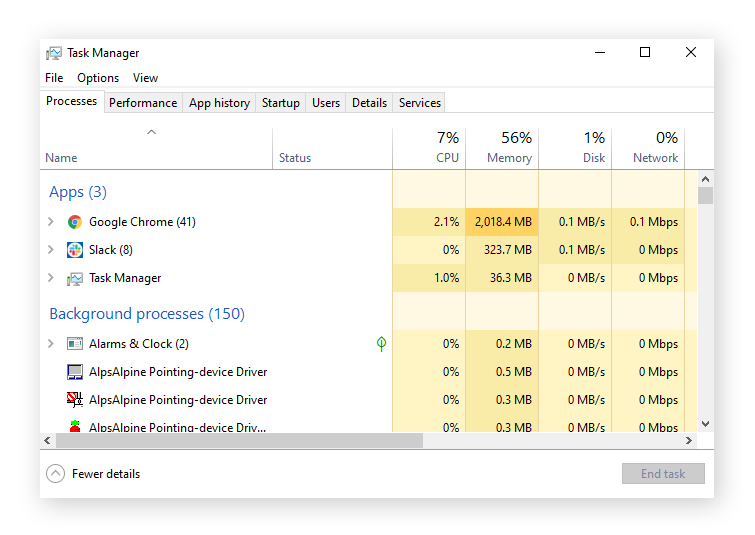Image resolution: width=755 pixels, height=535 pixels.
Task: Expand the Slack process group
Action: click(51, 250)
